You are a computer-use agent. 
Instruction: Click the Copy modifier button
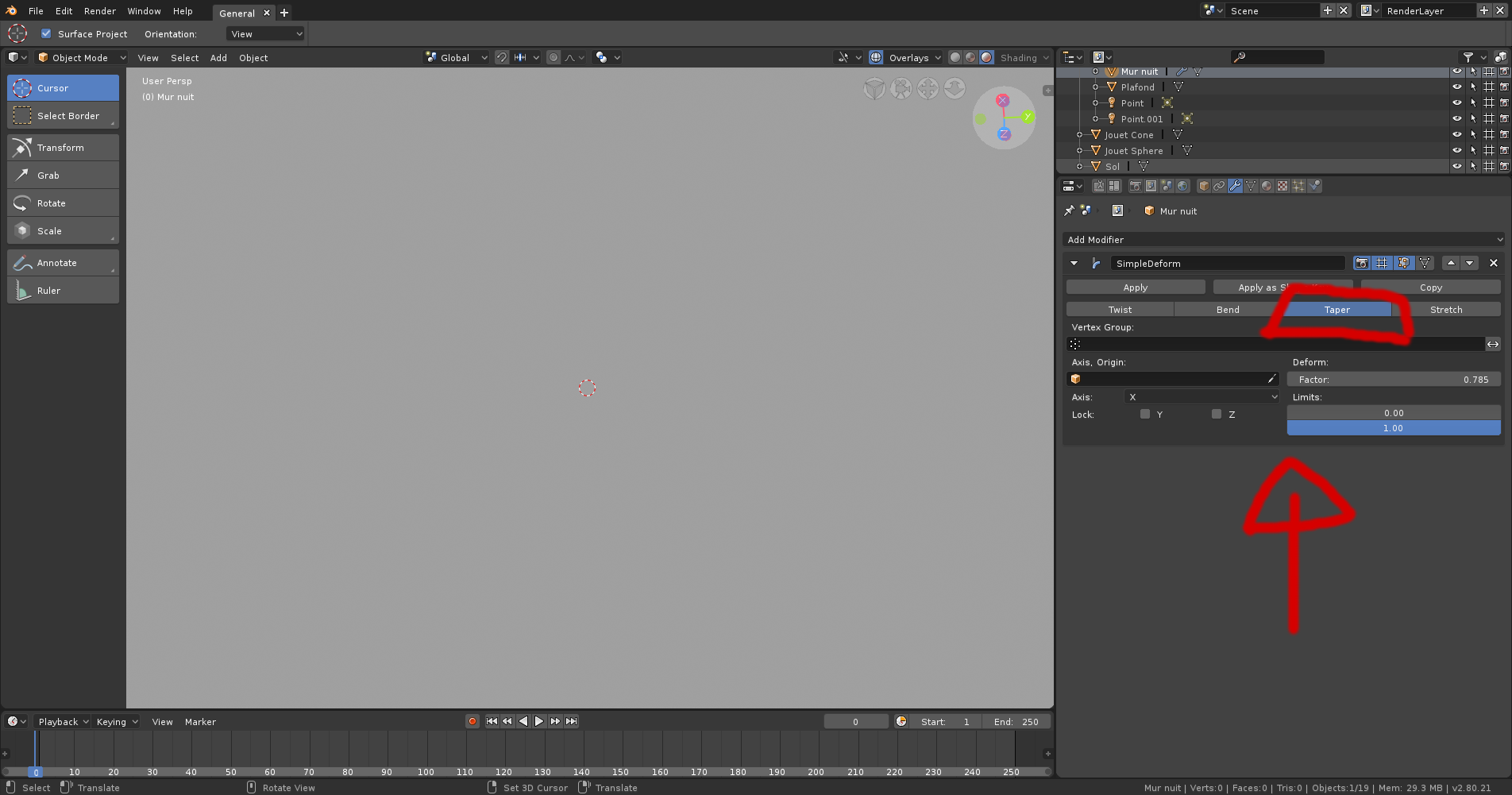[x=1431, y=287]
